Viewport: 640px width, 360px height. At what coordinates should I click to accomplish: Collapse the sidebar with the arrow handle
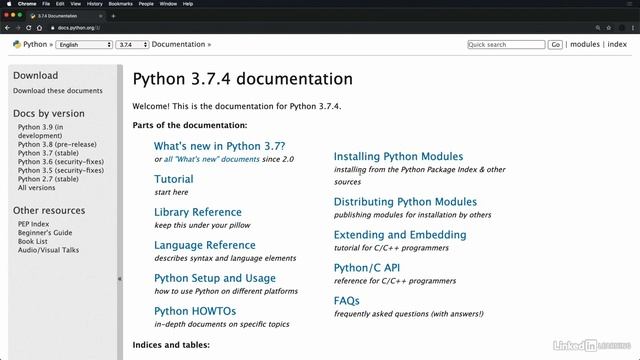click(x=120, y=279)
